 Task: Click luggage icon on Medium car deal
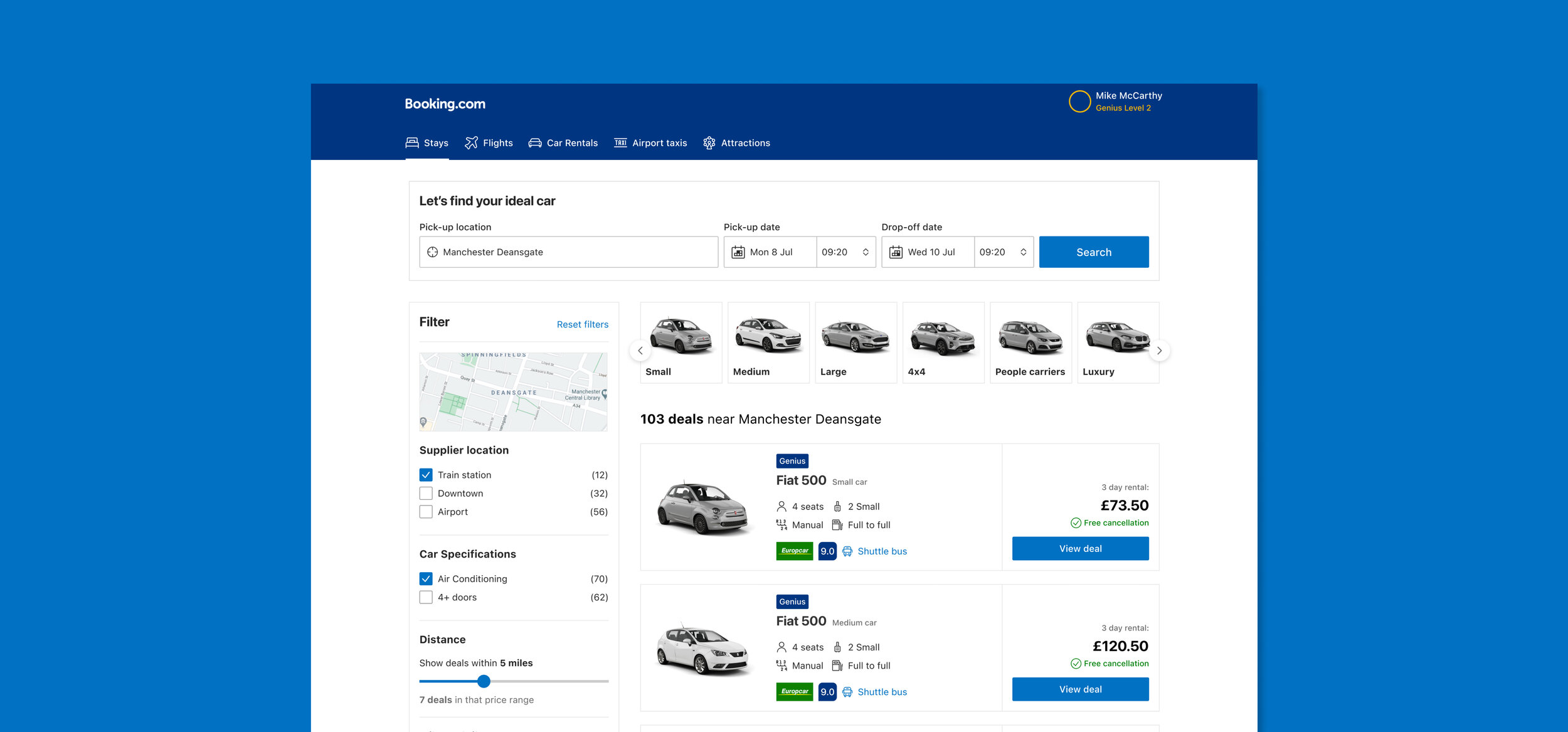pyautogui.click(x=837, y=647)
